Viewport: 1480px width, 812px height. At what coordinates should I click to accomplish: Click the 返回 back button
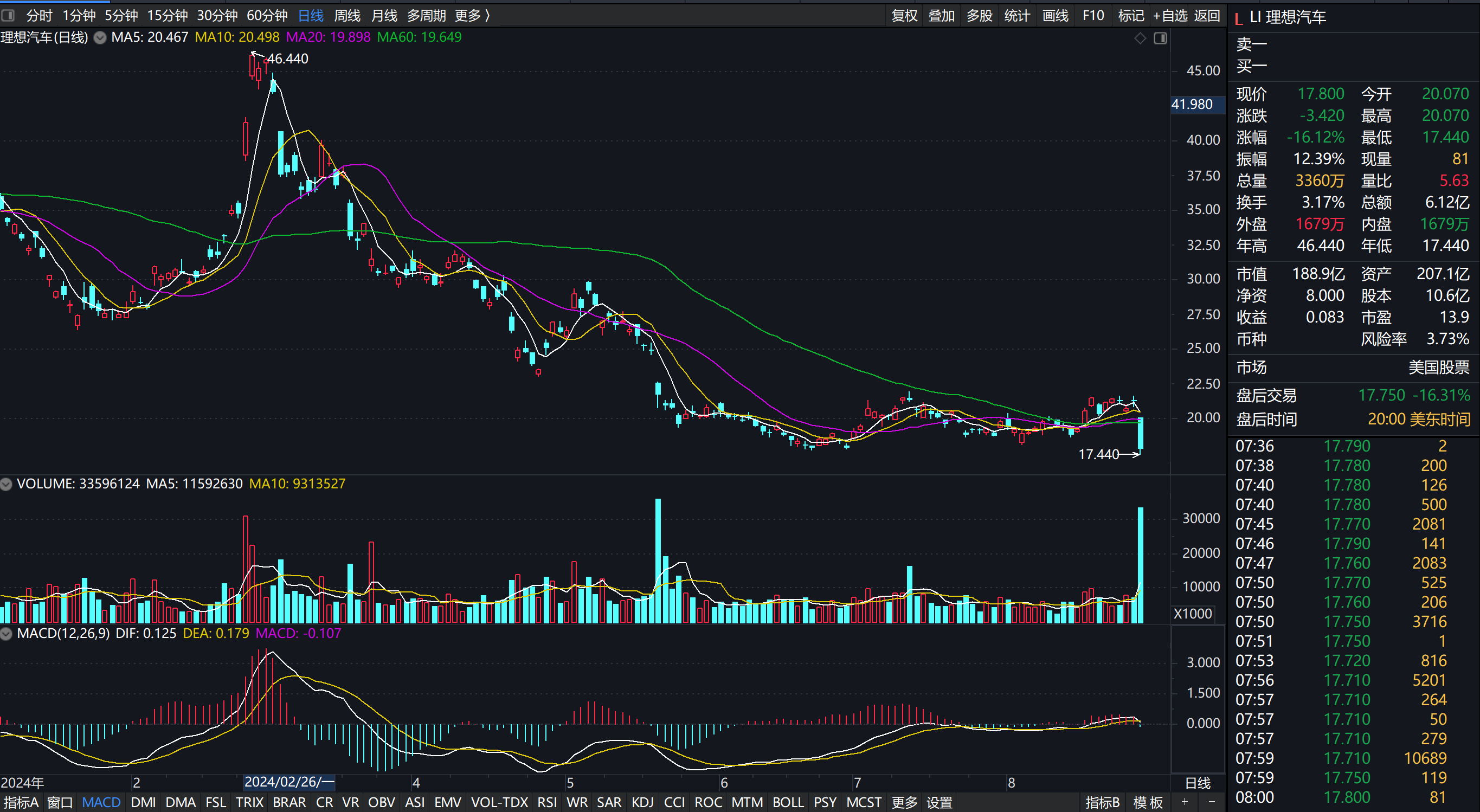click(x=1207, y=16)
